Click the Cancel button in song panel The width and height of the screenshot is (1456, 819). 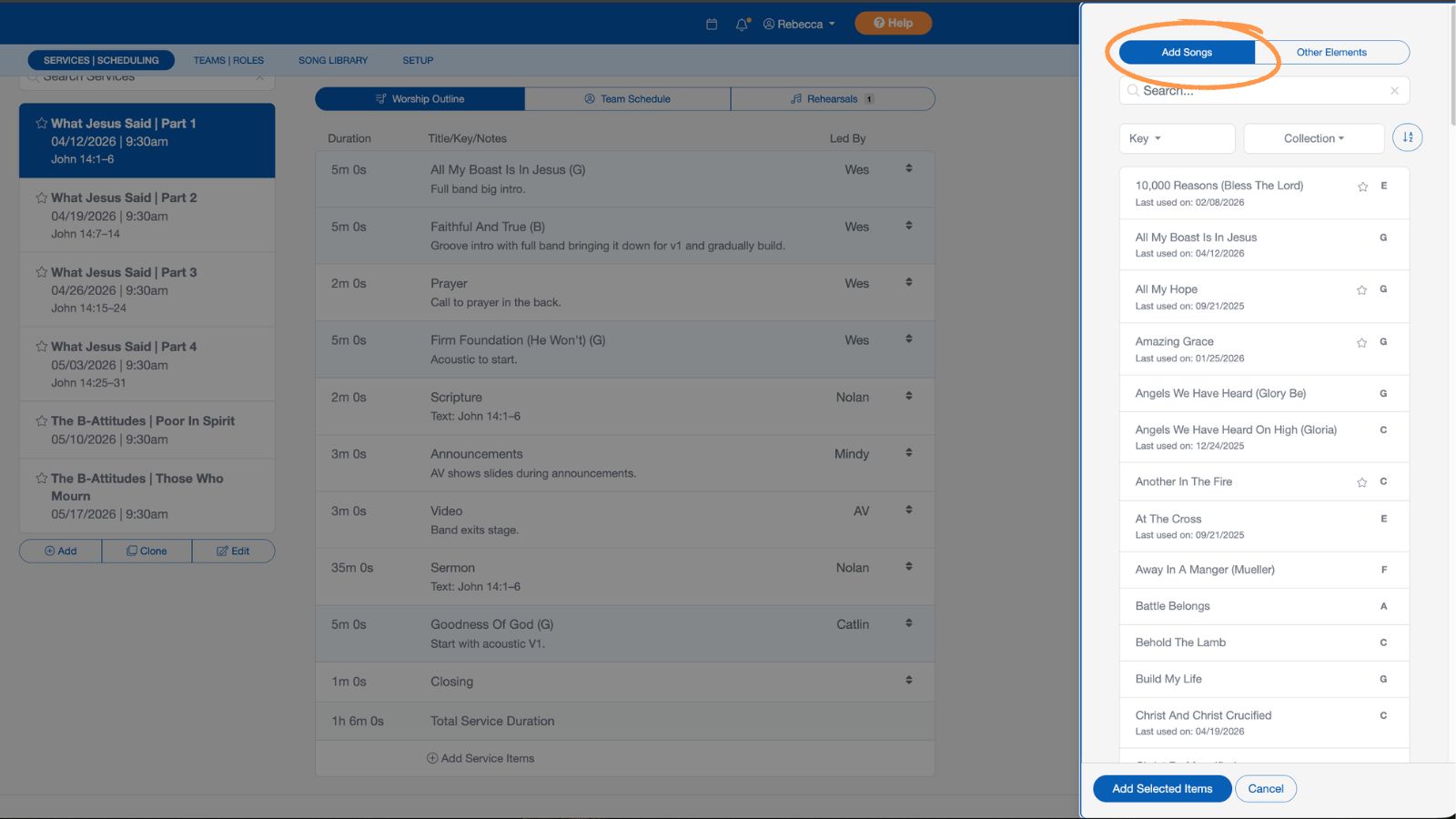[1265, 789]
